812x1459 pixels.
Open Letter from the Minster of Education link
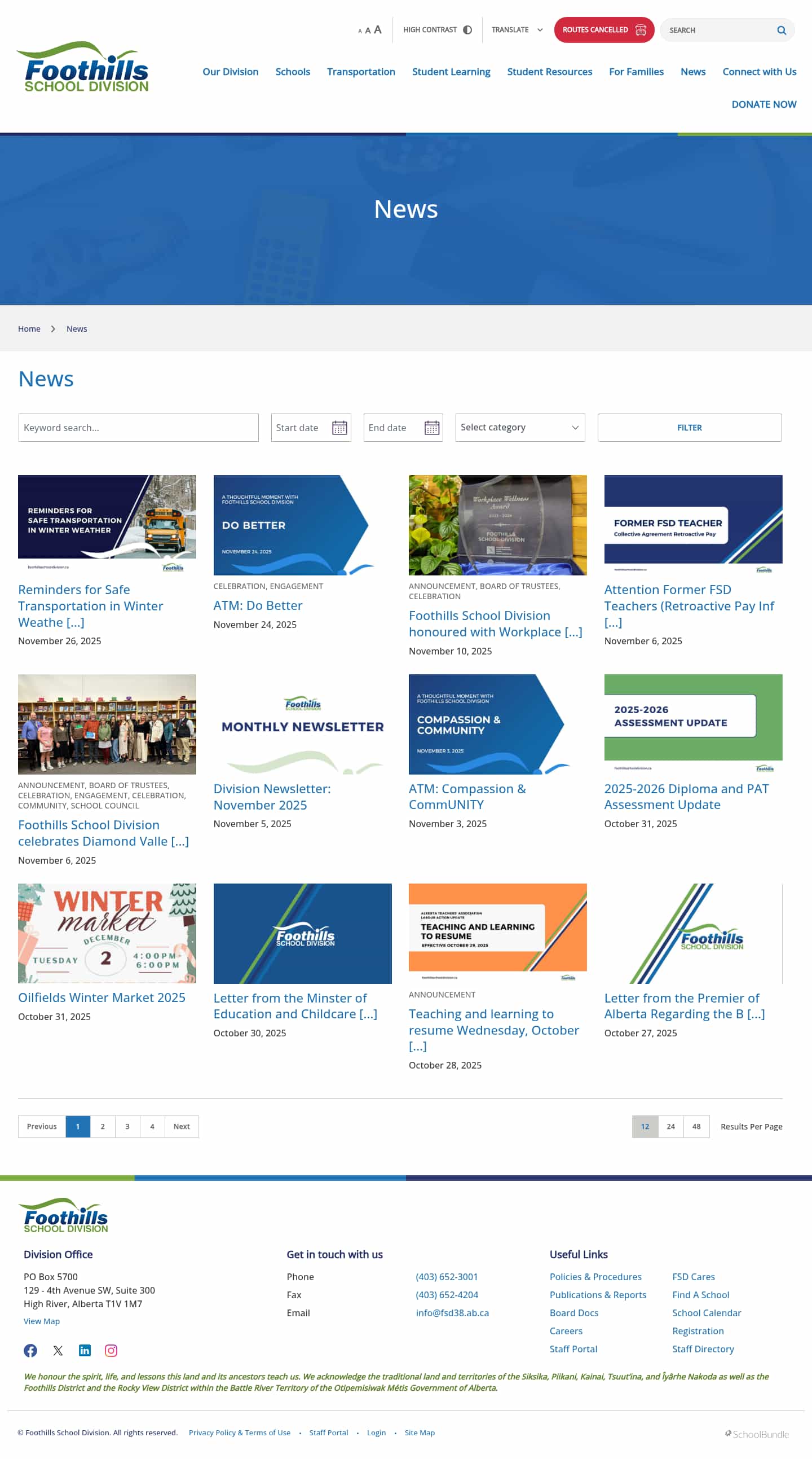point(295,1006)
